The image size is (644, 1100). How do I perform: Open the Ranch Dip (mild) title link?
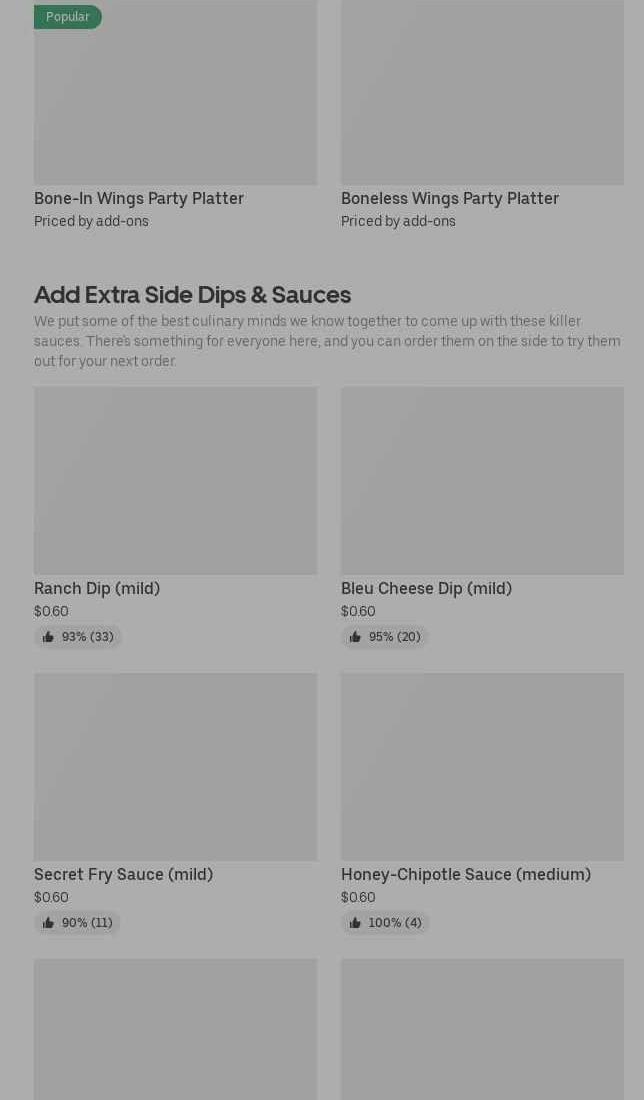pos(97,588)
